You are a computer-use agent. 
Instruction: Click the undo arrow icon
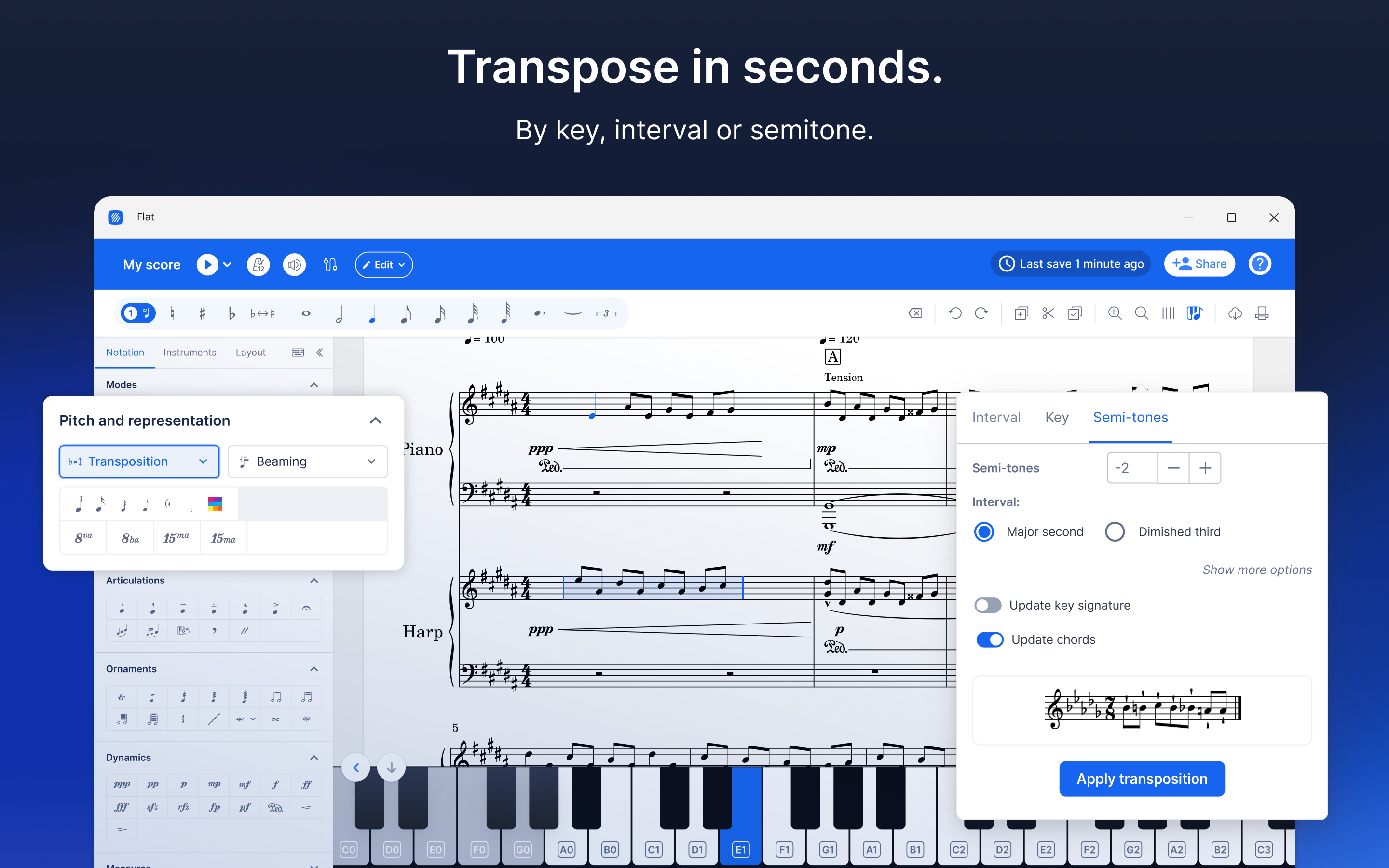coord(955,313)
